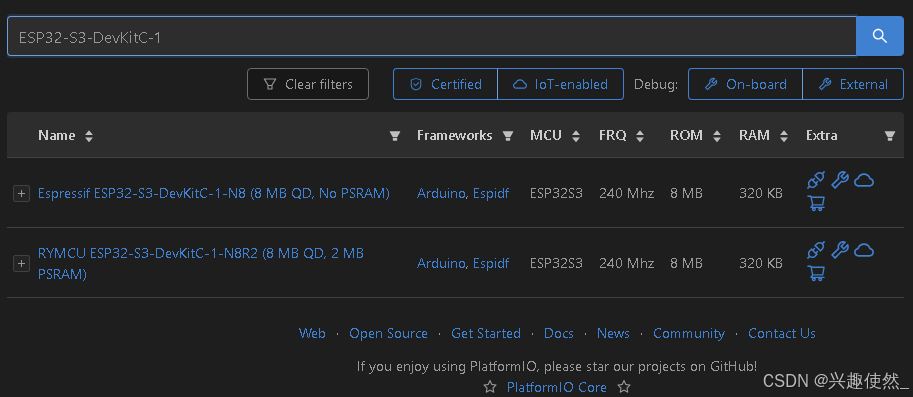
Task: Enable the On-board debug filter
Action: point(745,84)
